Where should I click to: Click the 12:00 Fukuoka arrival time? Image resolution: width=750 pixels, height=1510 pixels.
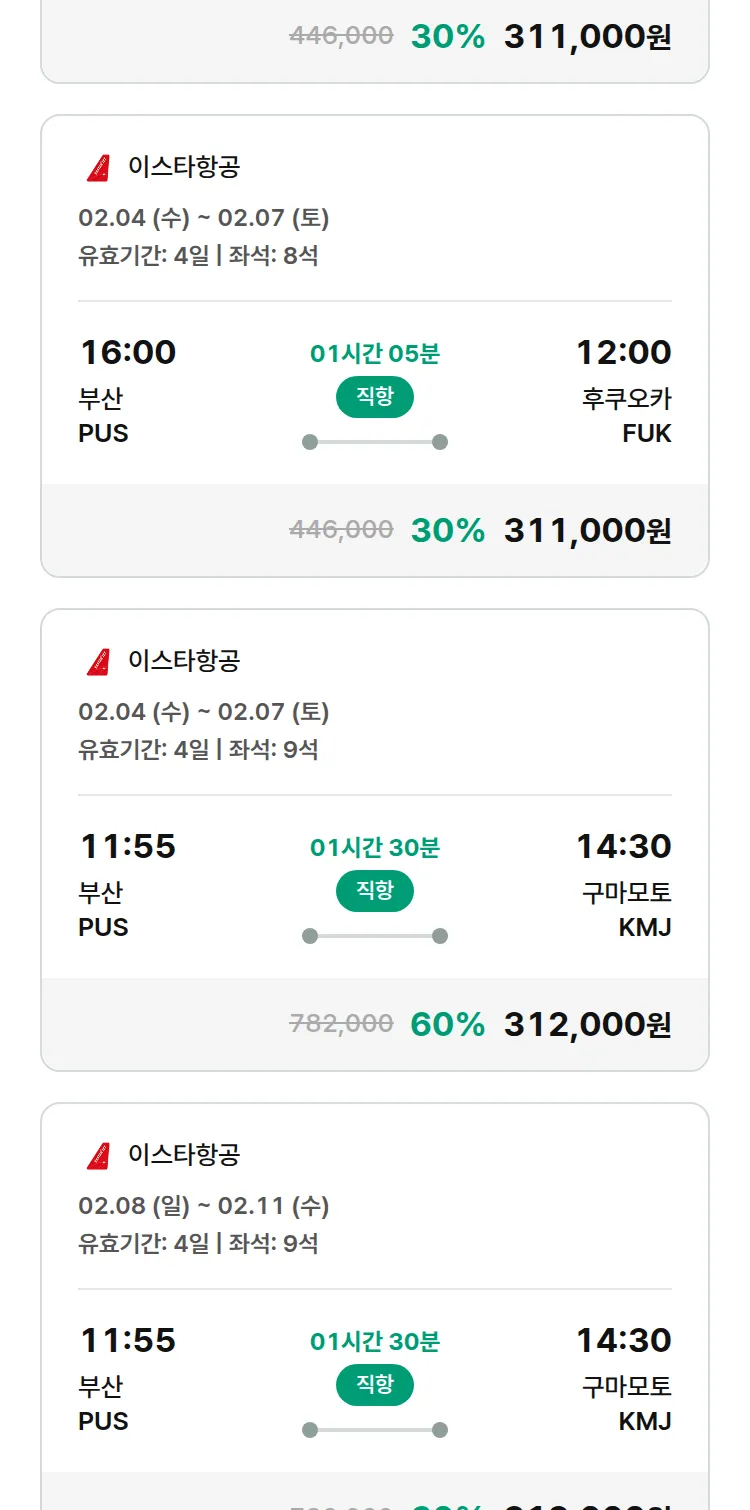click(623, 353)
